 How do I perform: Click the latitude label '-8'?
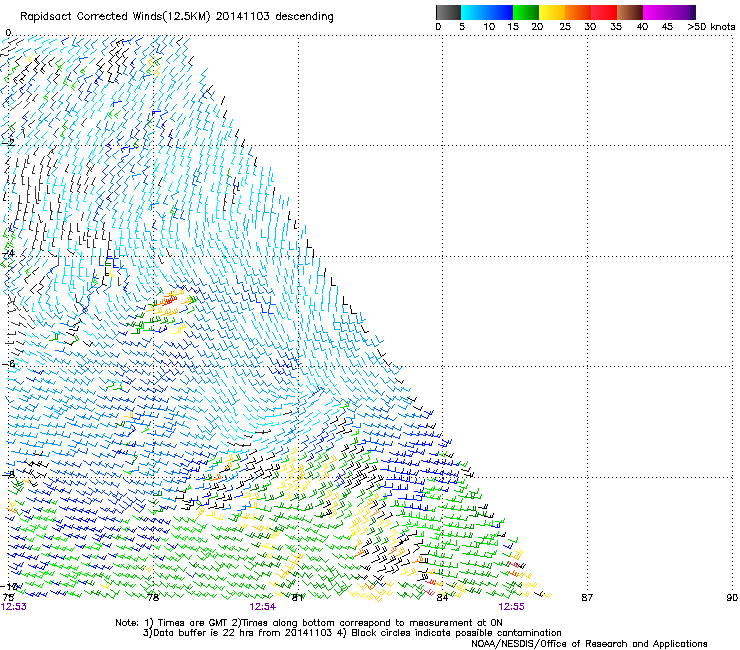pos(8,474)
